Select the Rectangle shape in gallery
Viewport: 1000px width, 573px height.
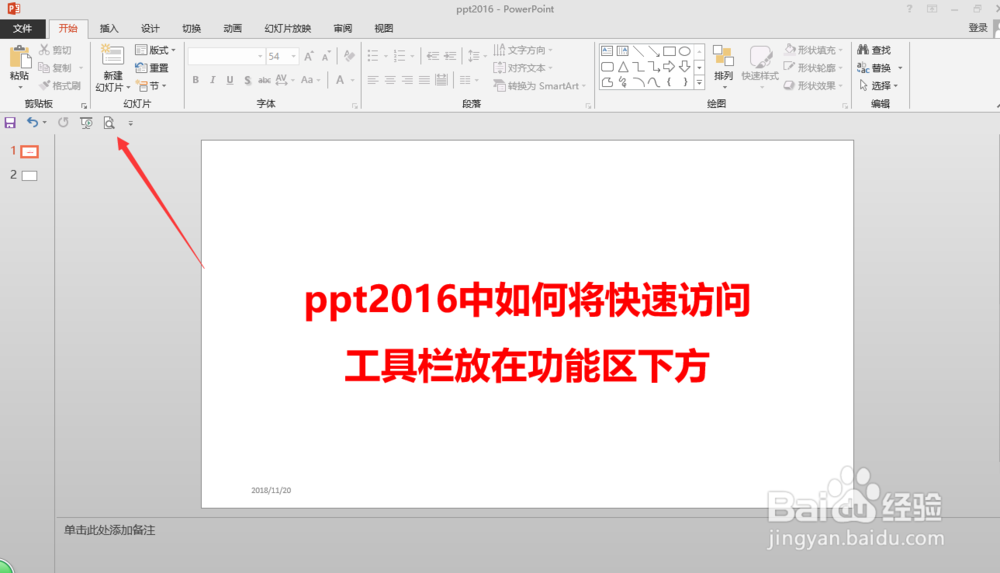[669, 51]
